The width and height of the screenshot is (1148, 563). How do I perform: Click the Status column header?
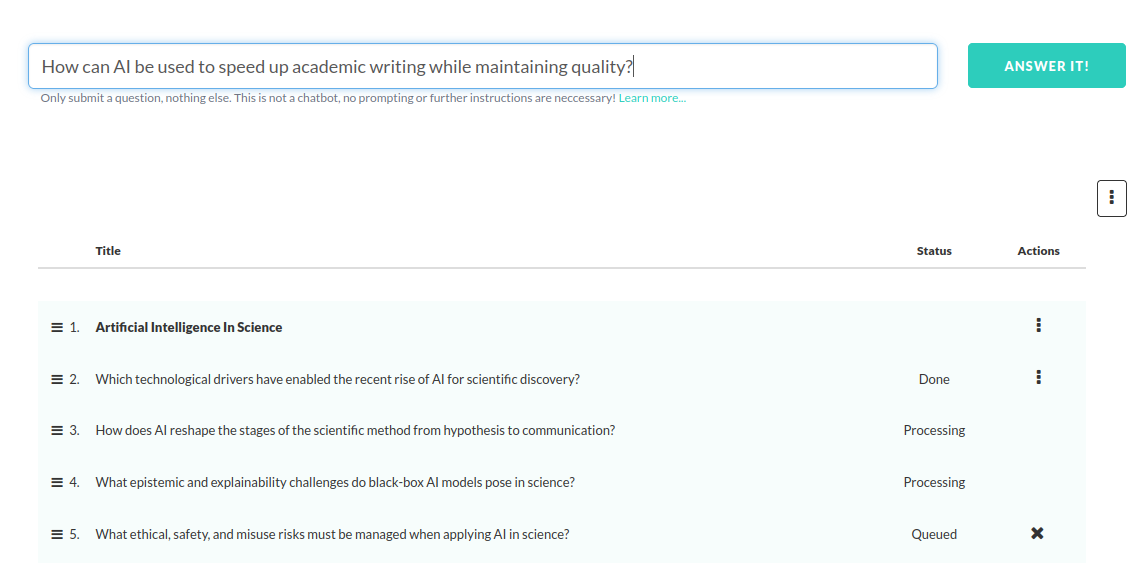(934, 251)
